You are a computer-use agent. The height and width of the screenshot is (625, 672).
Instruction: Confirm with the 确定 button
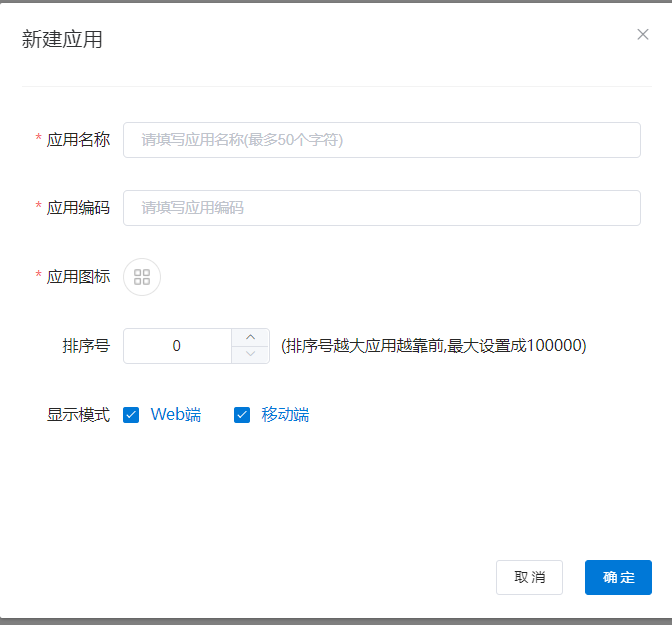618,577
